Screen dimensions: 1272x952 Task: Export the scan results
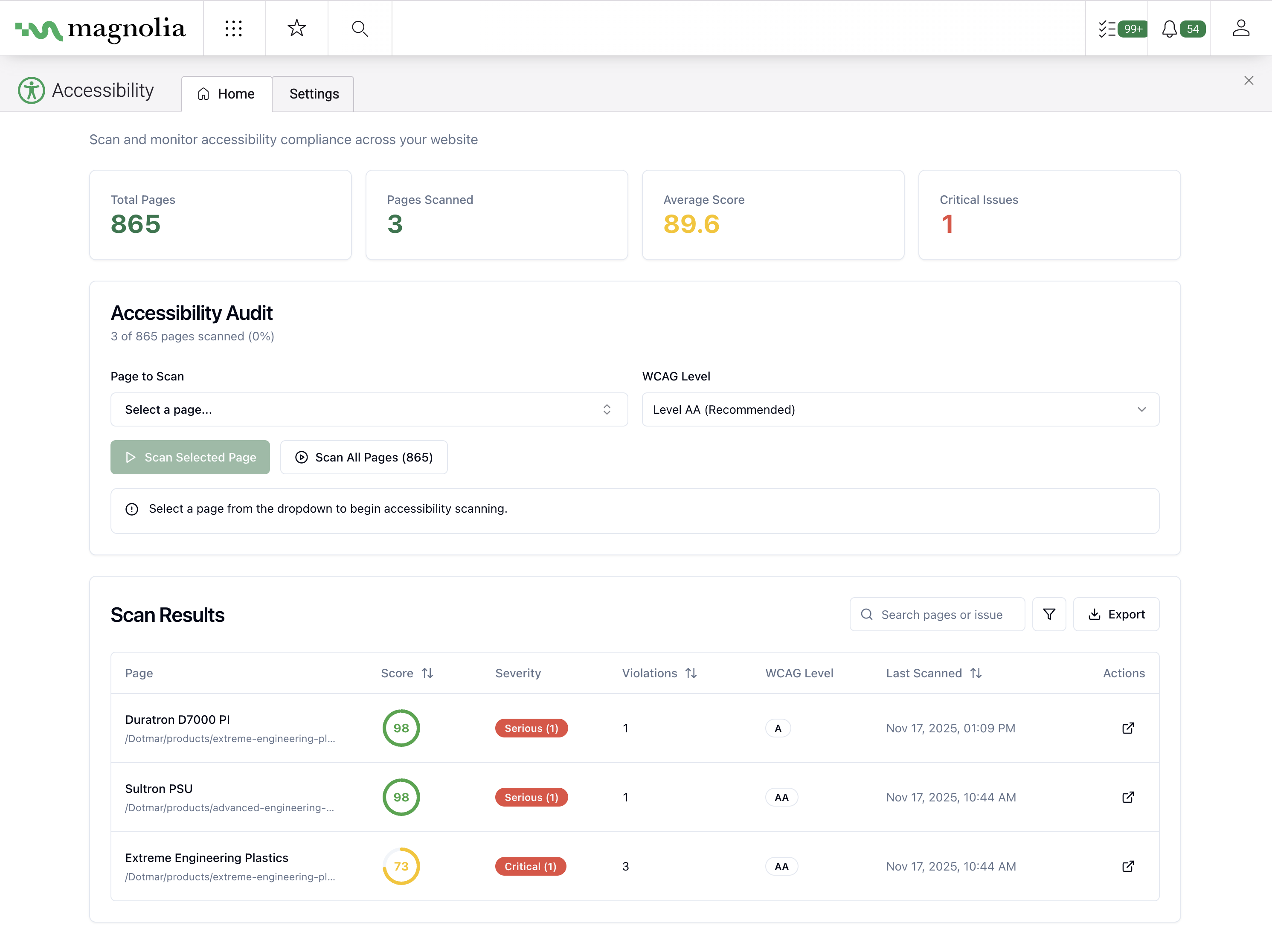coord(1116,614)
